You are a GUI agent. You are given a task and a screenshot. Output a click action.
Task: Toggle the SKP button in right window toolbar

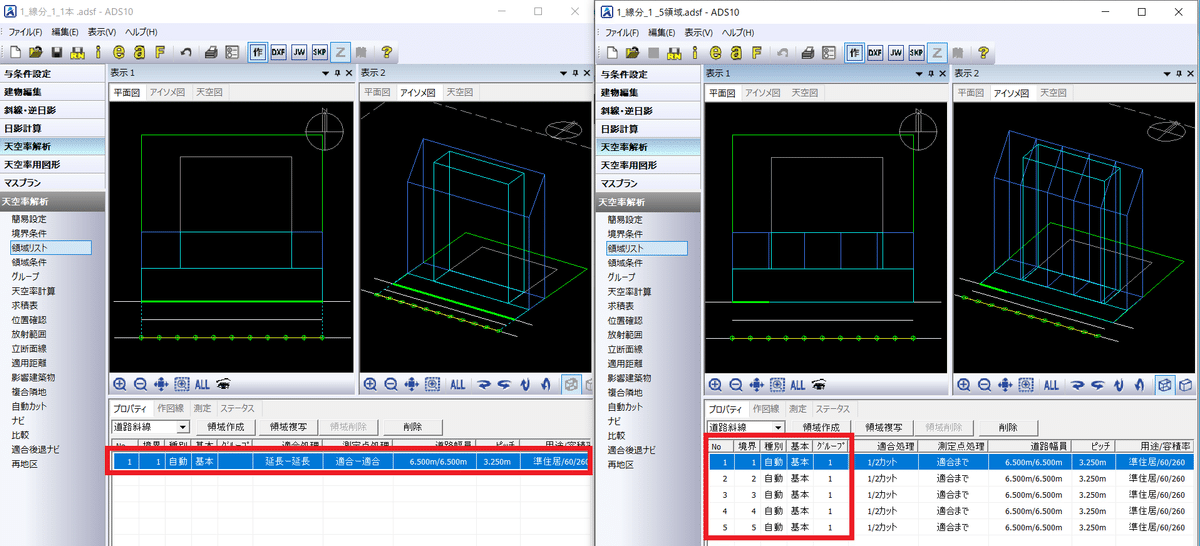[917, 52]
